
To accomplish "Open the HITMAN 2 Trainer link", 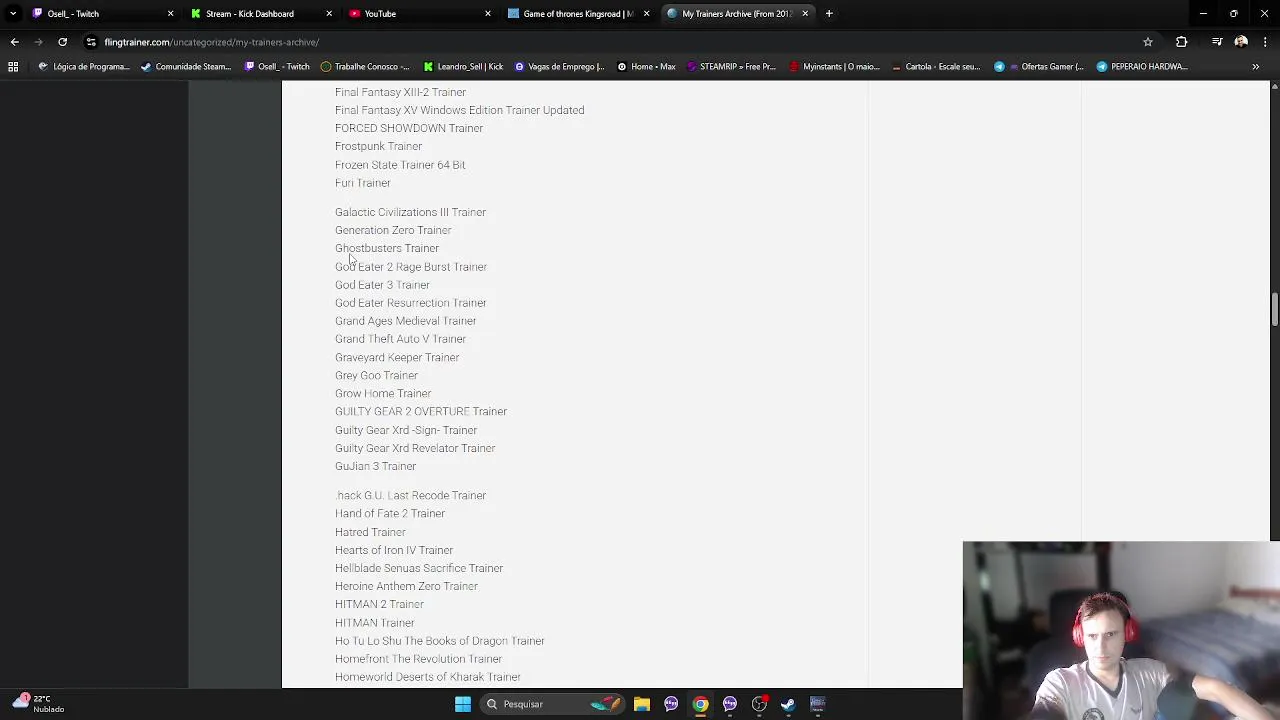I will [379, 604].
